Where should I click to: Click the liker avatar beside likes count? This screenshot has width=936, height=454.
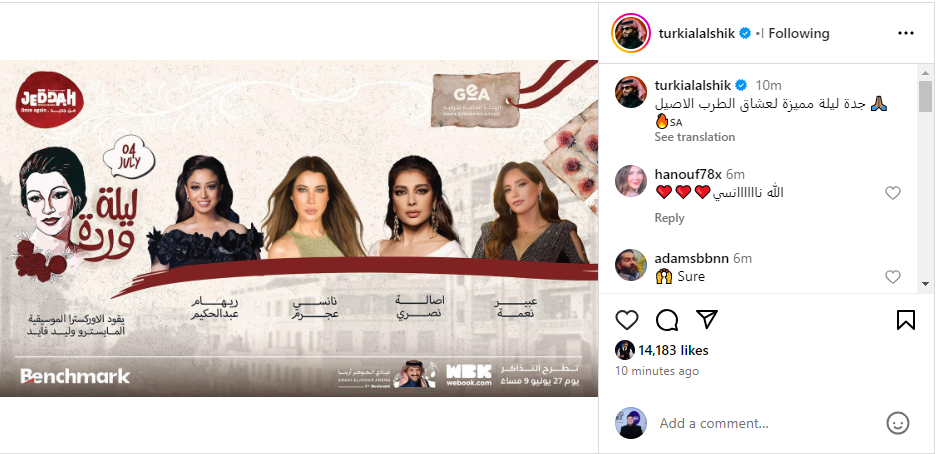625,350
